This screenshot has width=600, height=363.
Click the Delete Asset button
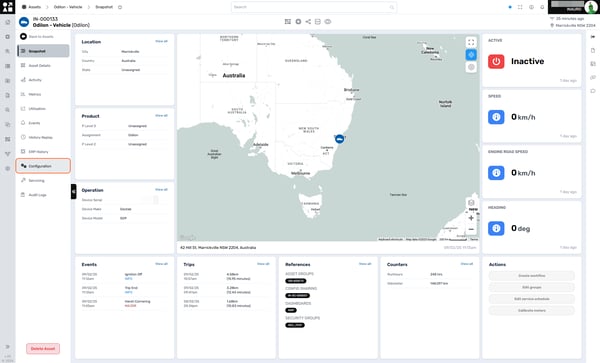click(x=43, y=348)
